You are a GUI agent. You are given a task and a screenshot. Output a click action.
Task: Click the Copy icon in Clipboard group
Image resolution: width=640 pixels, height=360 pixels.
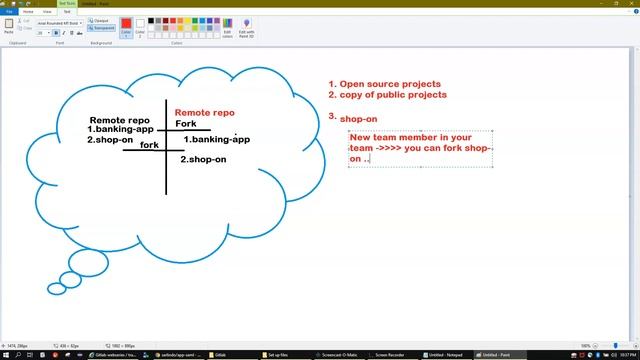click(20, 28)
